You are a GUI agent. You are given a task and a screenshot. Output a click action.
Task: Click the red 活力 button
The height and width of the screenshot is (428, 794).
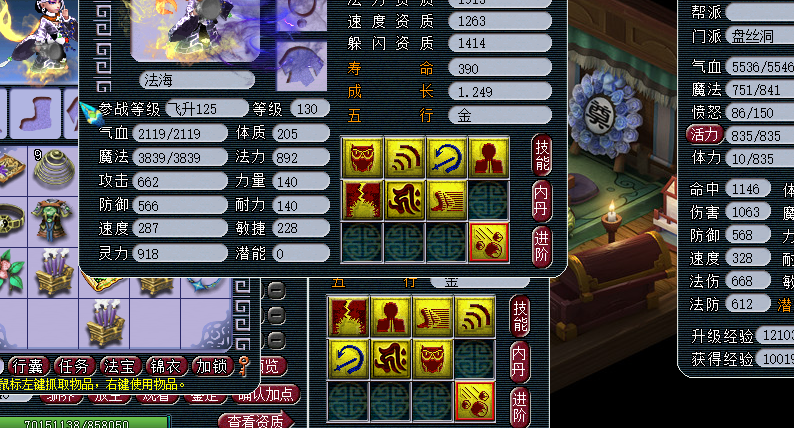pos(704,135)
